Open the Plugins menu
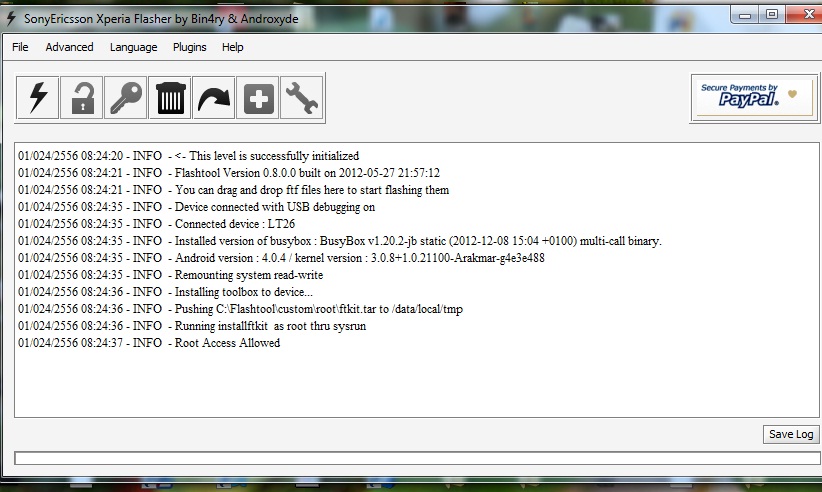Image resolution: width=822 pixels, height=492 pixels. coord(189,47)
